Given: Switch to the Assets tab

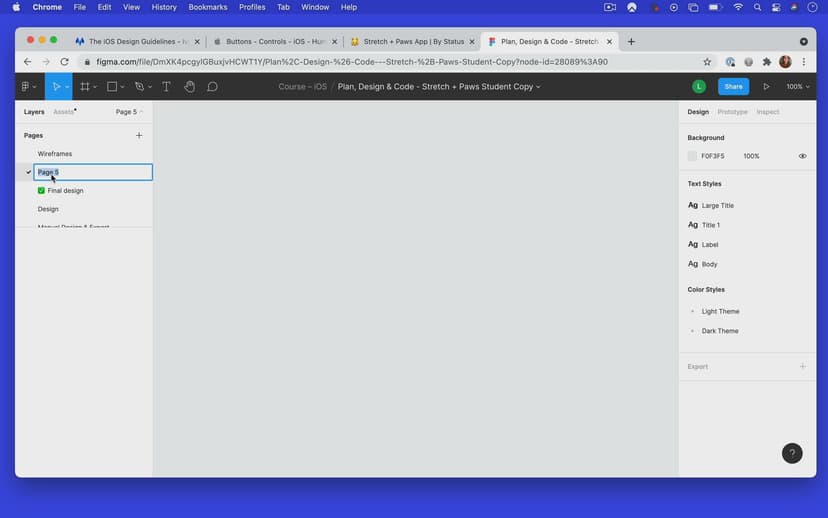Looking at the screenshot, I should (63, 112).
